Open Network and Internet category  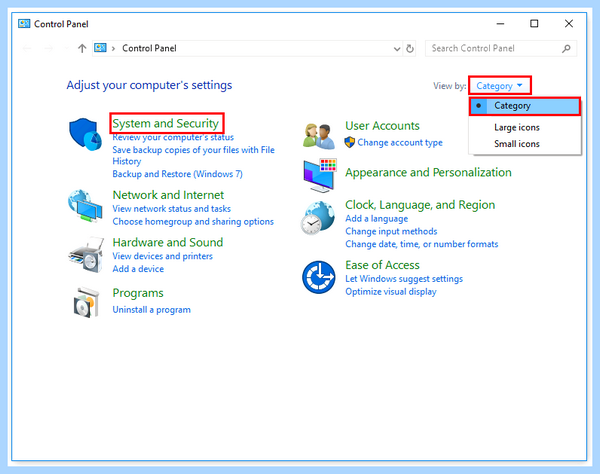[168, 195]
